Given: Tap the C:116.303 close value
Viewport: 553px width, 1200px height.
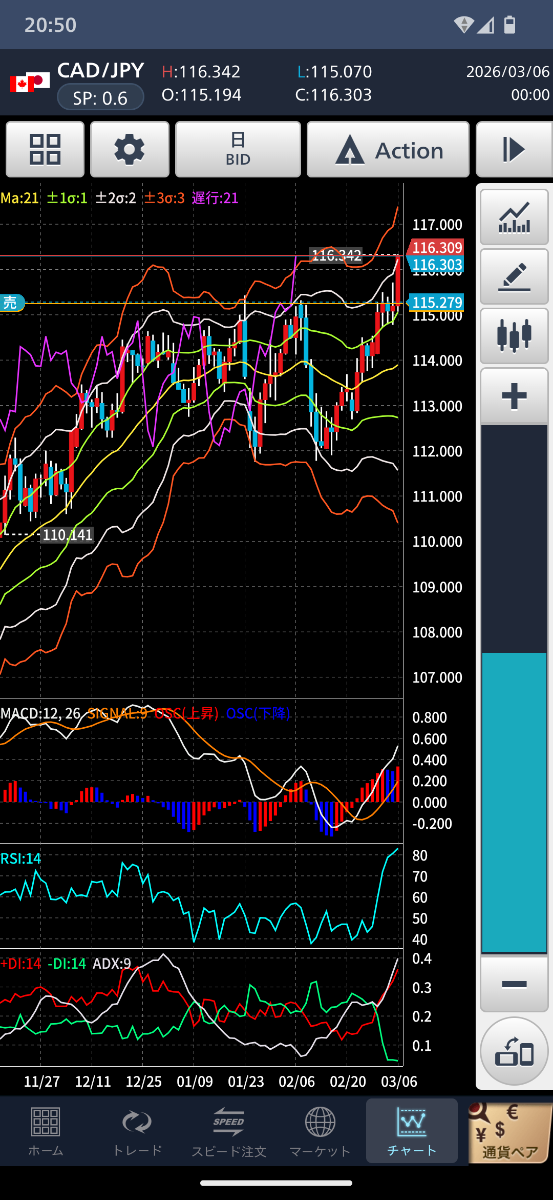Looking at the screenshot, I should pos(334,95).
